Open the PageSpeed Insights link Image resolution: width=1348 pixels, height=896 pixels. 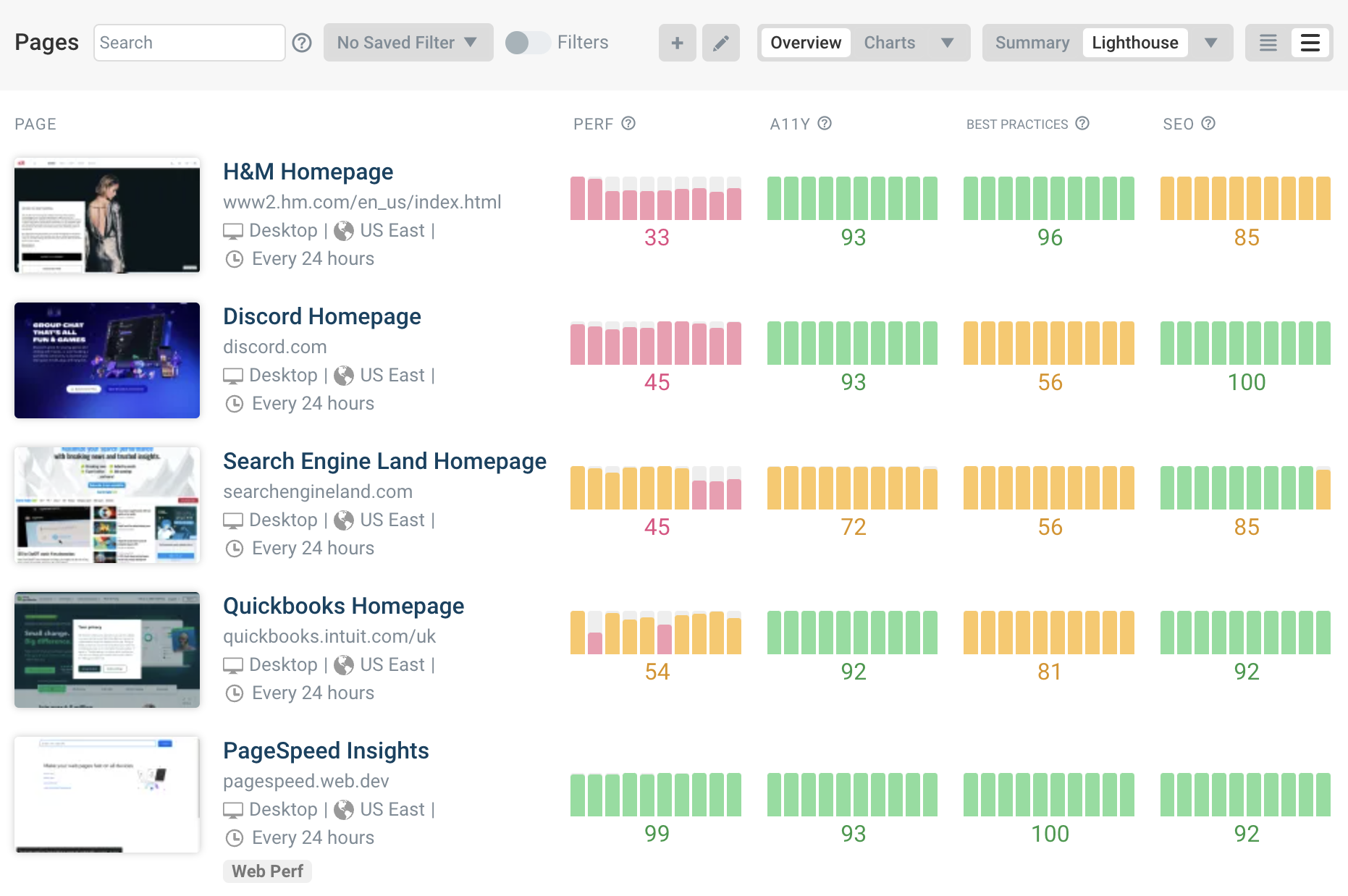click(327, 751)
